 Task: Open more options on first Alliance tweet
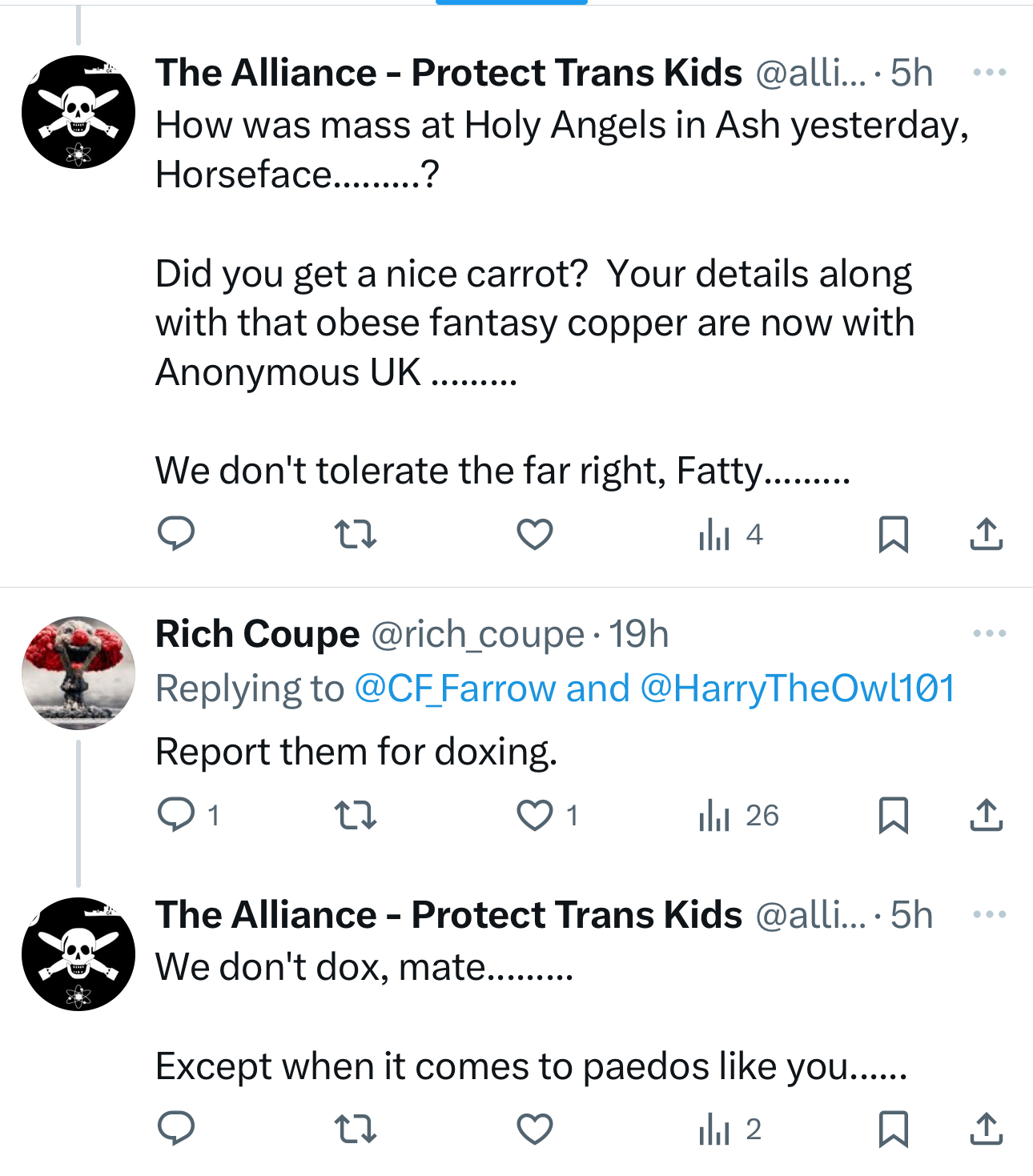pos(989,73)
